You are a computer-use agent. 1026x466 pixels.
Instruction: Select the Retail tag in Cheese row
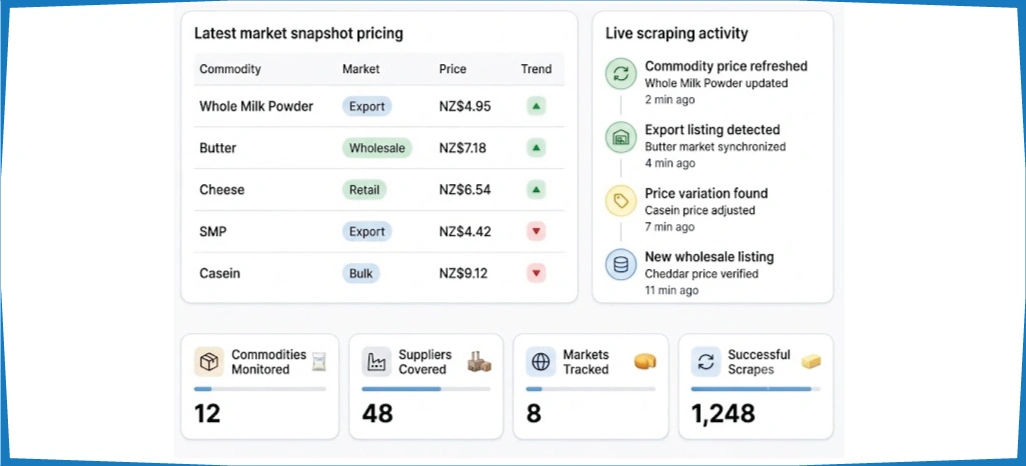point(364,190)
